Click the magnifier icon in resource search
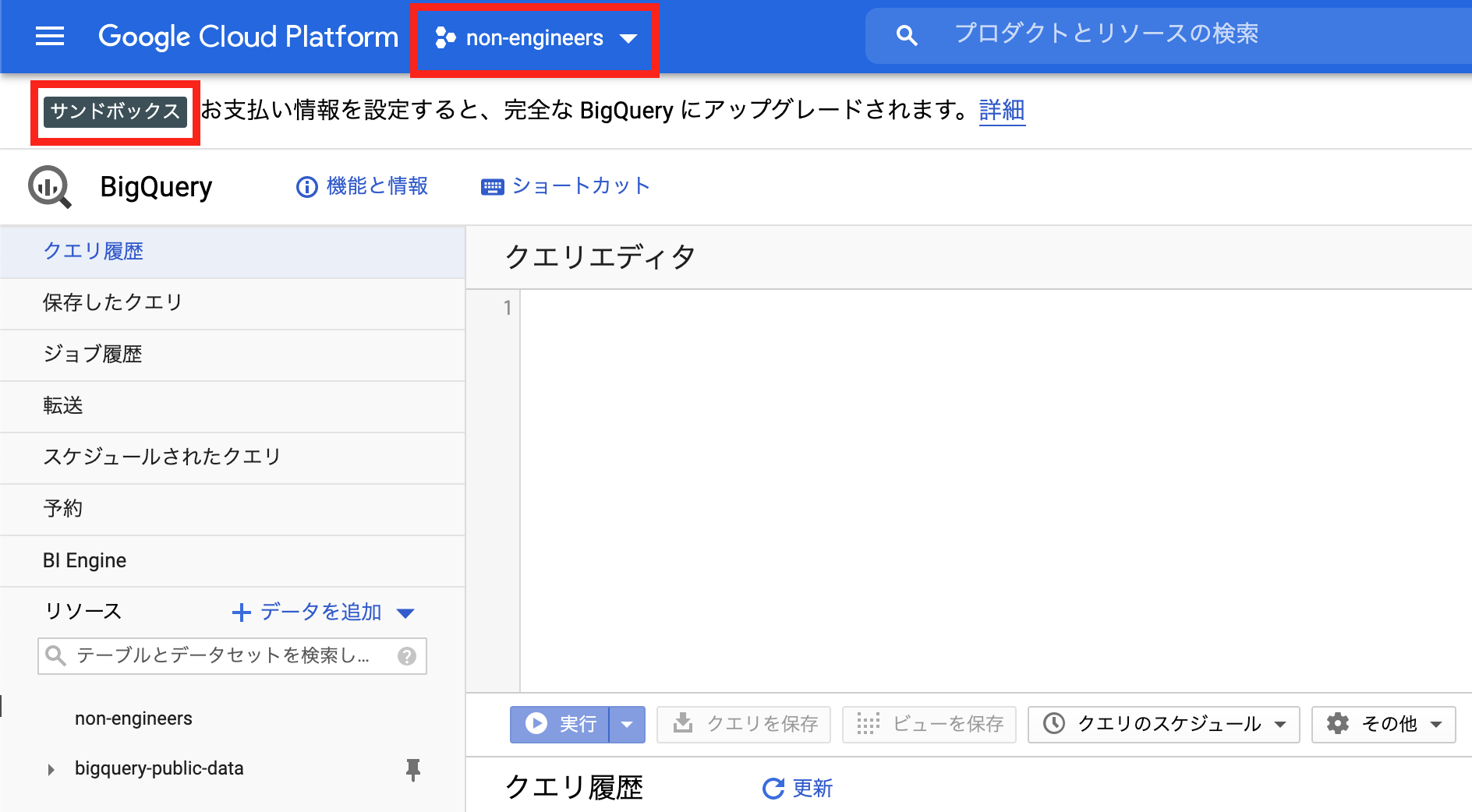 [55, 655]
